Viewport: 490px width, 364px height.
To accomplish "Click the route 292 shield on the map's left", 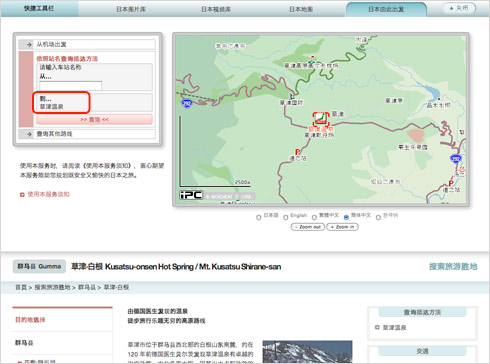I will (187, 103).
